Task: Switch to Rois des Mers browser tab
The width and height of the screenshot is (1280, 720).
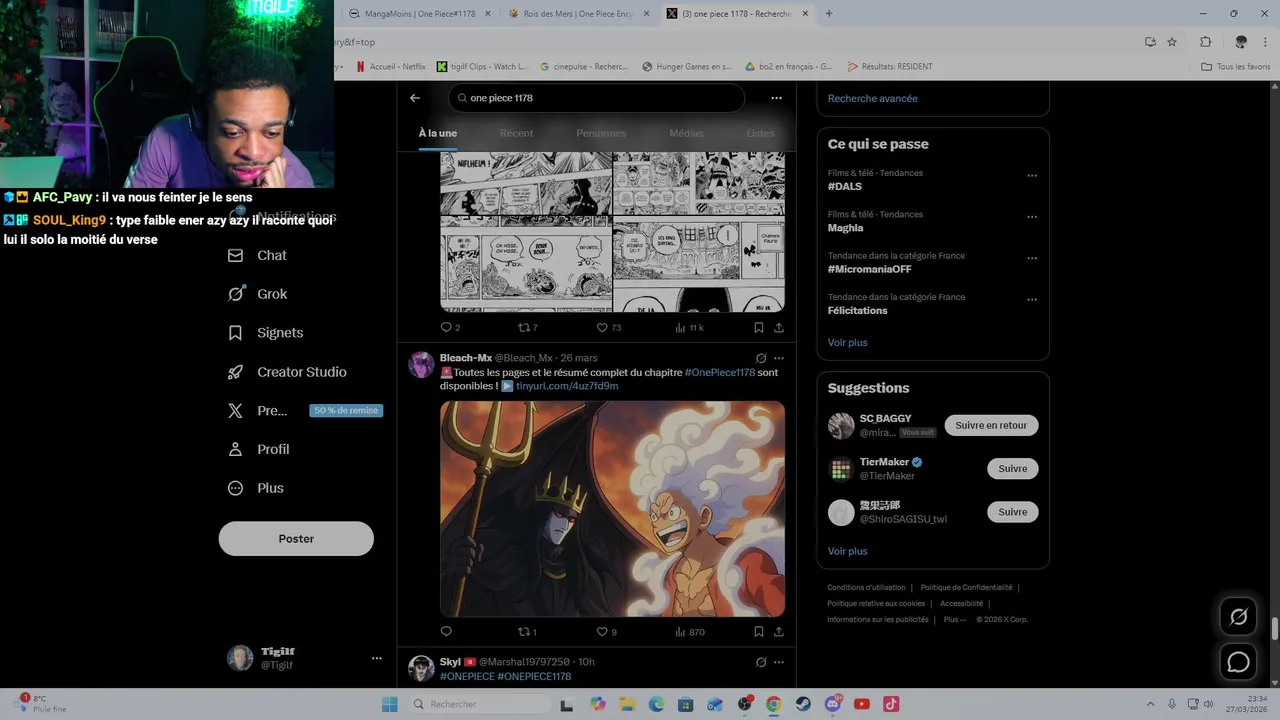Action: click(579, 13)
